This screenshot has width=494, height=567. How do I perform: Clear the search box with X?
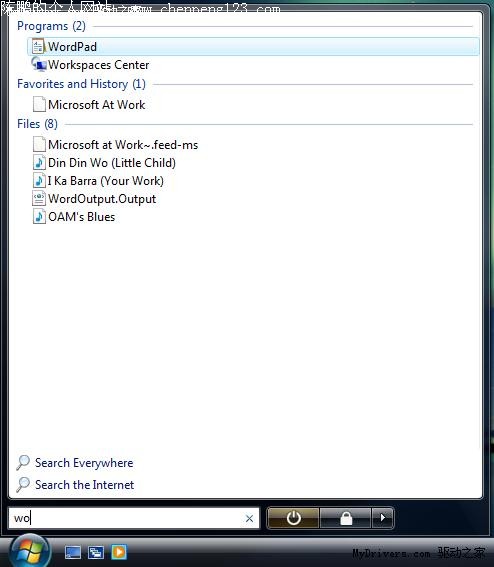(249, 519)
